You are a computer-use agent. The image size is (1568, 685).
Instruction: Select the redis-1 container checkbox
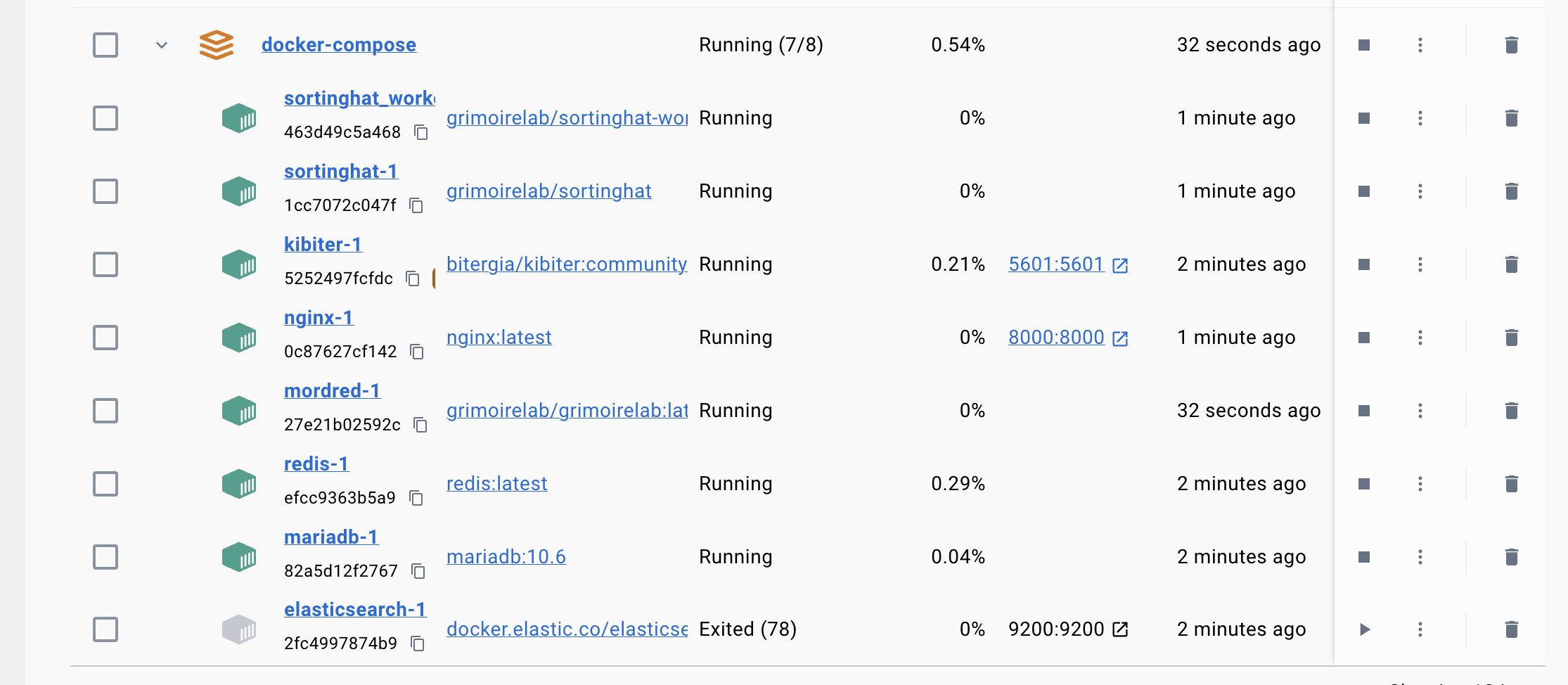point(105,484)
